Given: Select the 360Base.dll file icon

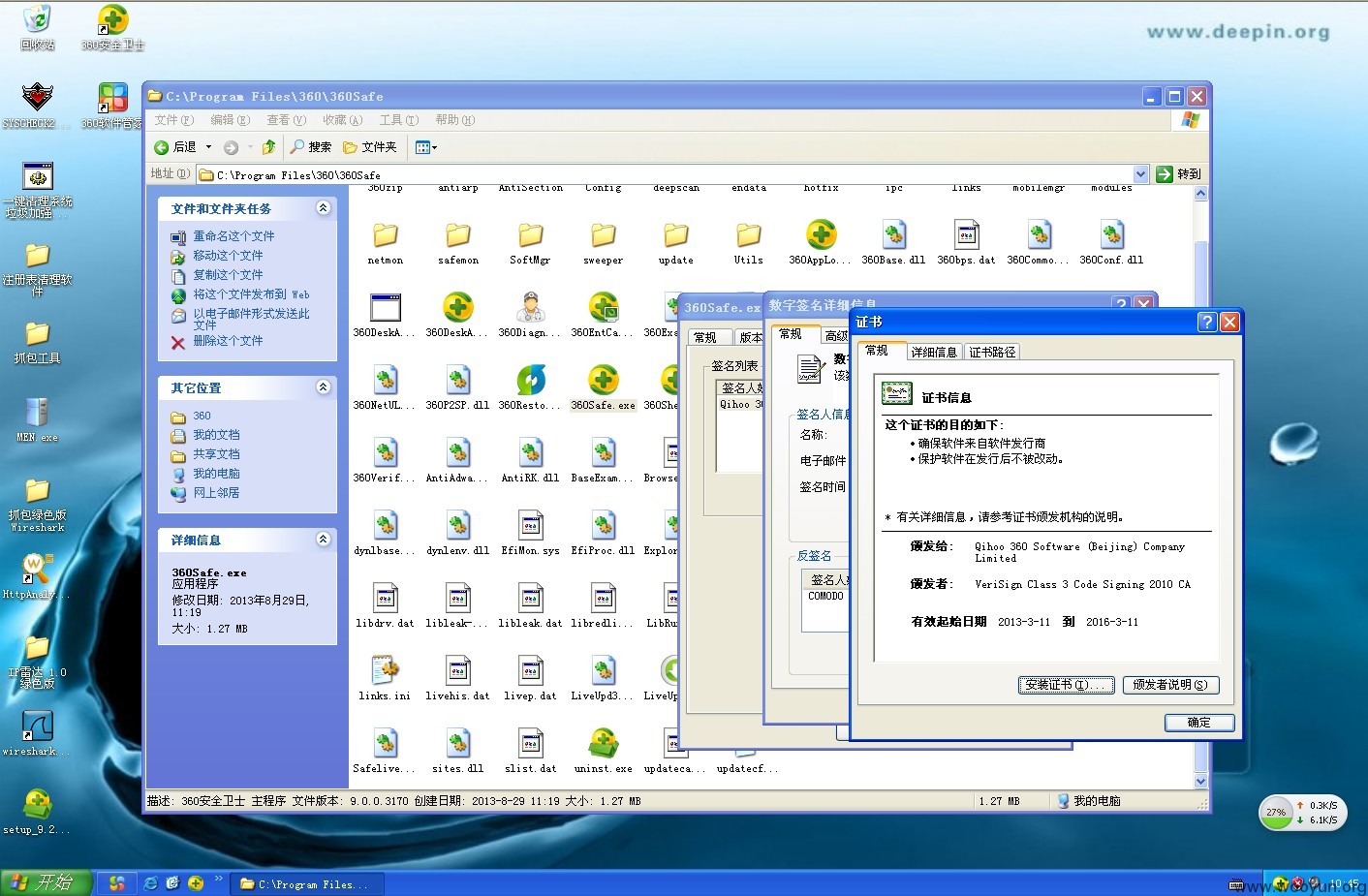Looking at the screenshot, I should 893,234.
